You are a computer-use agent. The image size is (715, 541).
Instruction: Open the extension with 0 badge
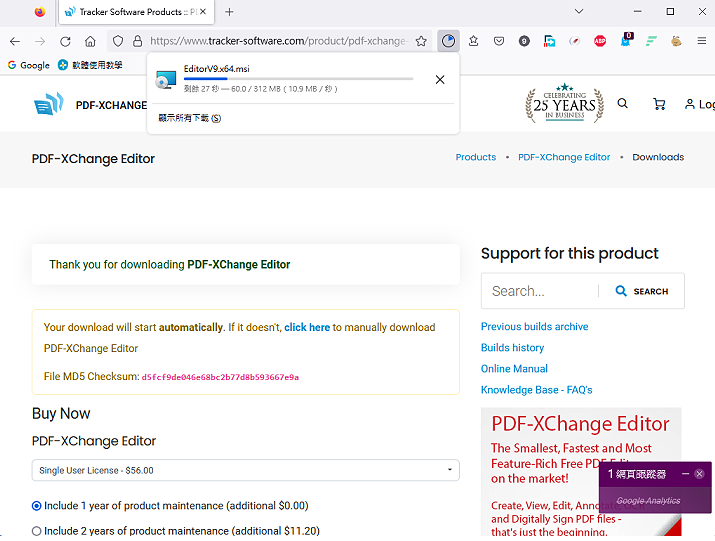click(626, 40)
